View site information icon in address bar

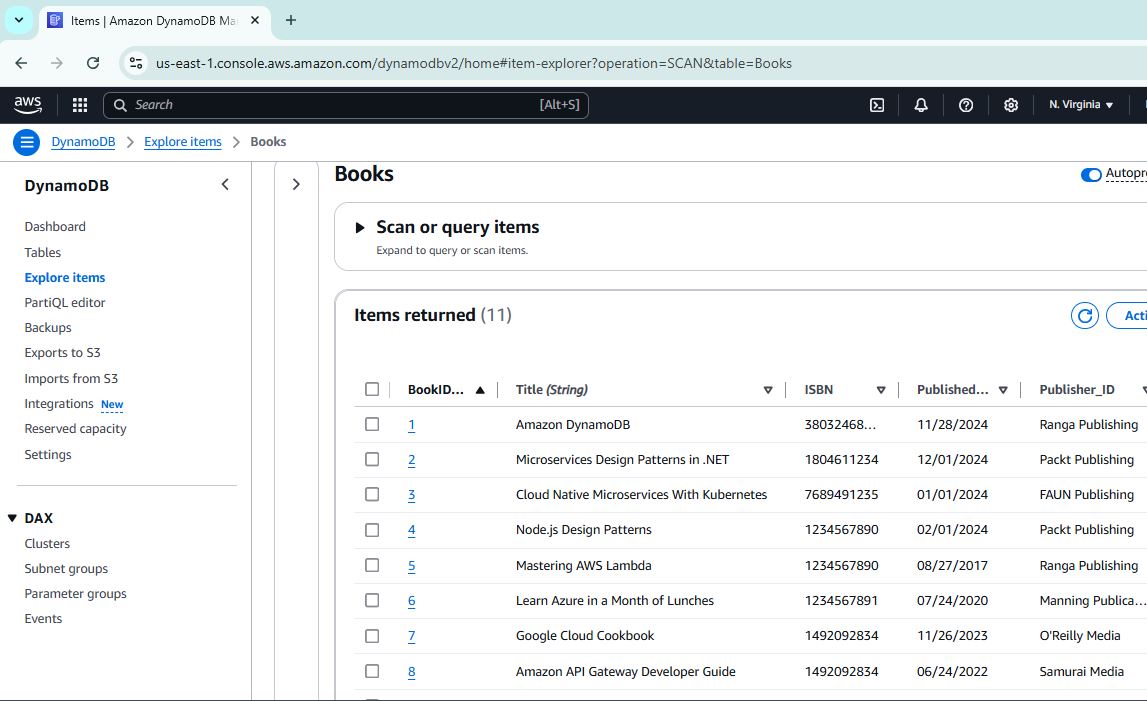136,63
